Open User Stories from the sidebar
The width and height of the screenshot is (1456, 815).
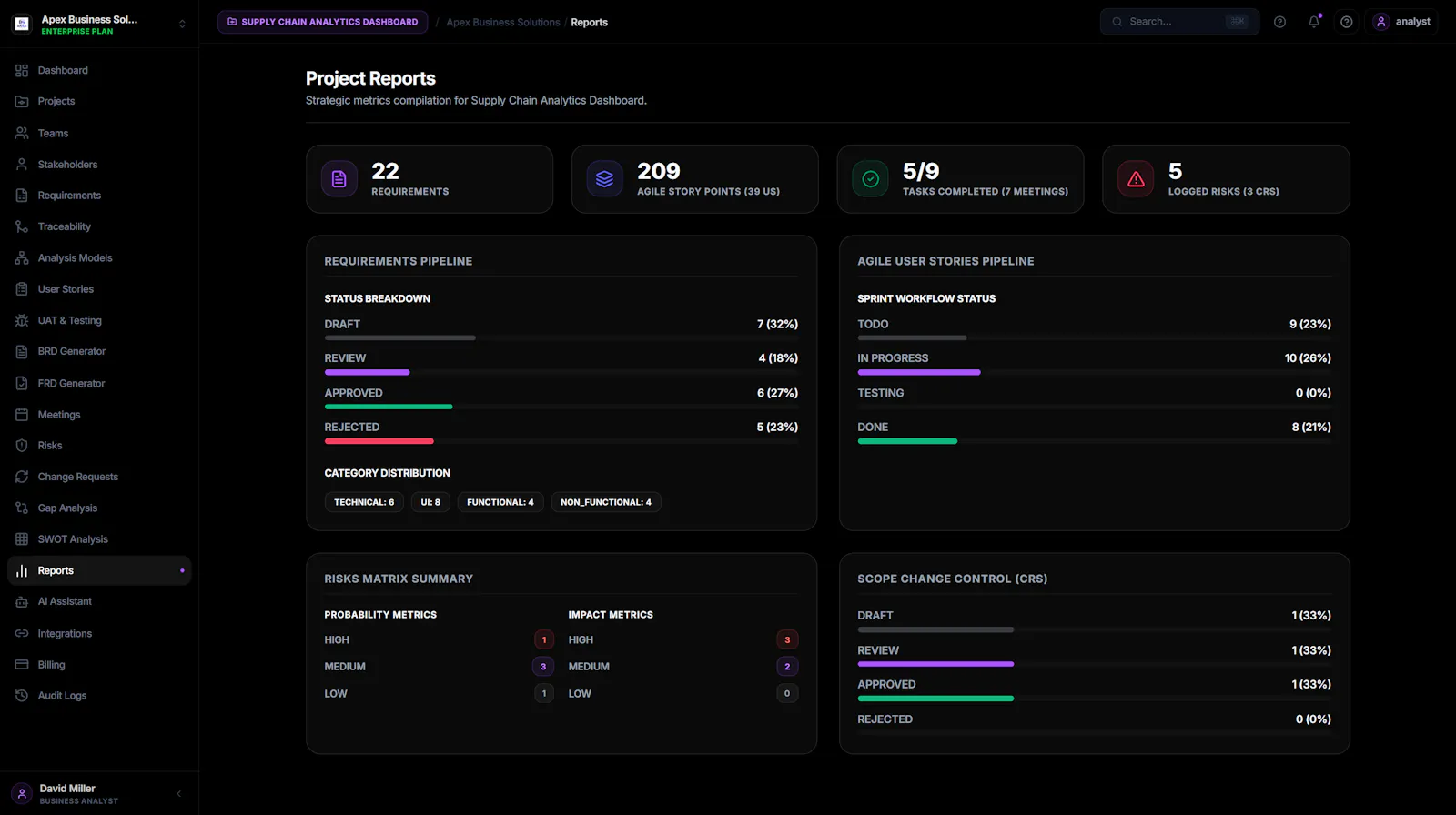click(99, 289)
